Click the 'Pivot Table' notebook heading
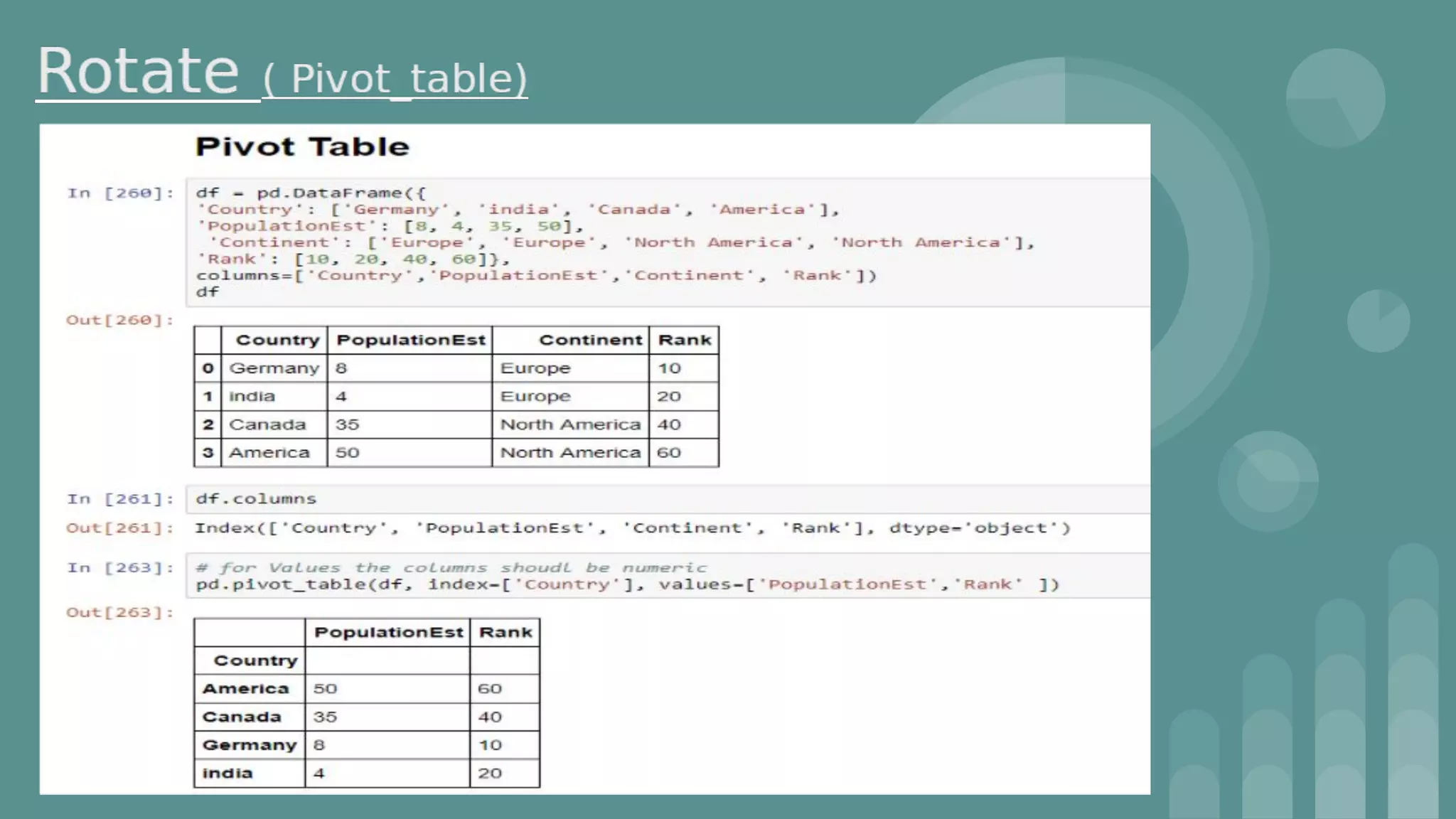 302,146
